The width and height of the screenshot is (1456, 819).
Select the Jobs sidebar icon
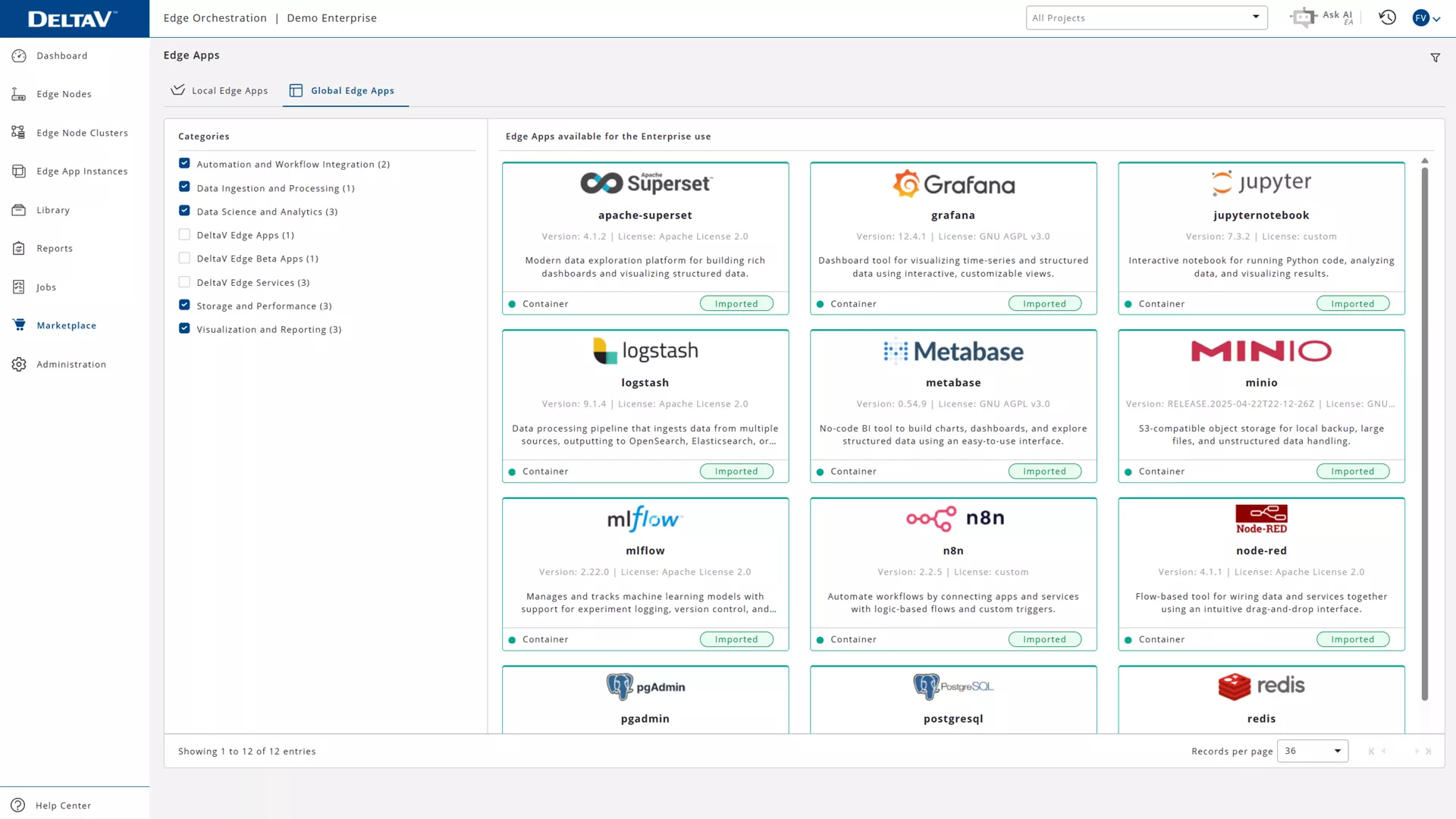point(46,287)
